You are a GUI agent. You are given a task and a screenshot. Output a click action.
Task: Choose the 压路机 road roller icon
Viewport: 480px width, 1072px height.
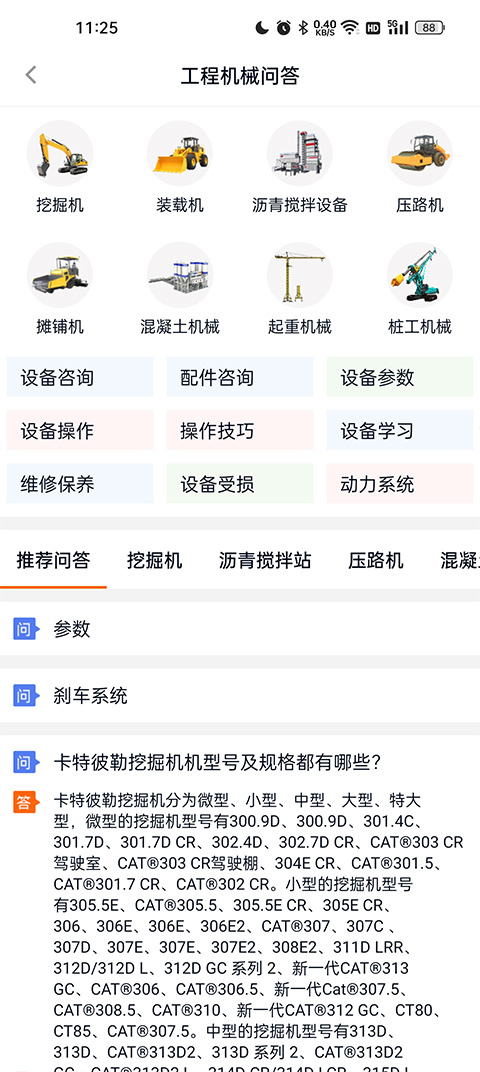(x=420, y=154)
